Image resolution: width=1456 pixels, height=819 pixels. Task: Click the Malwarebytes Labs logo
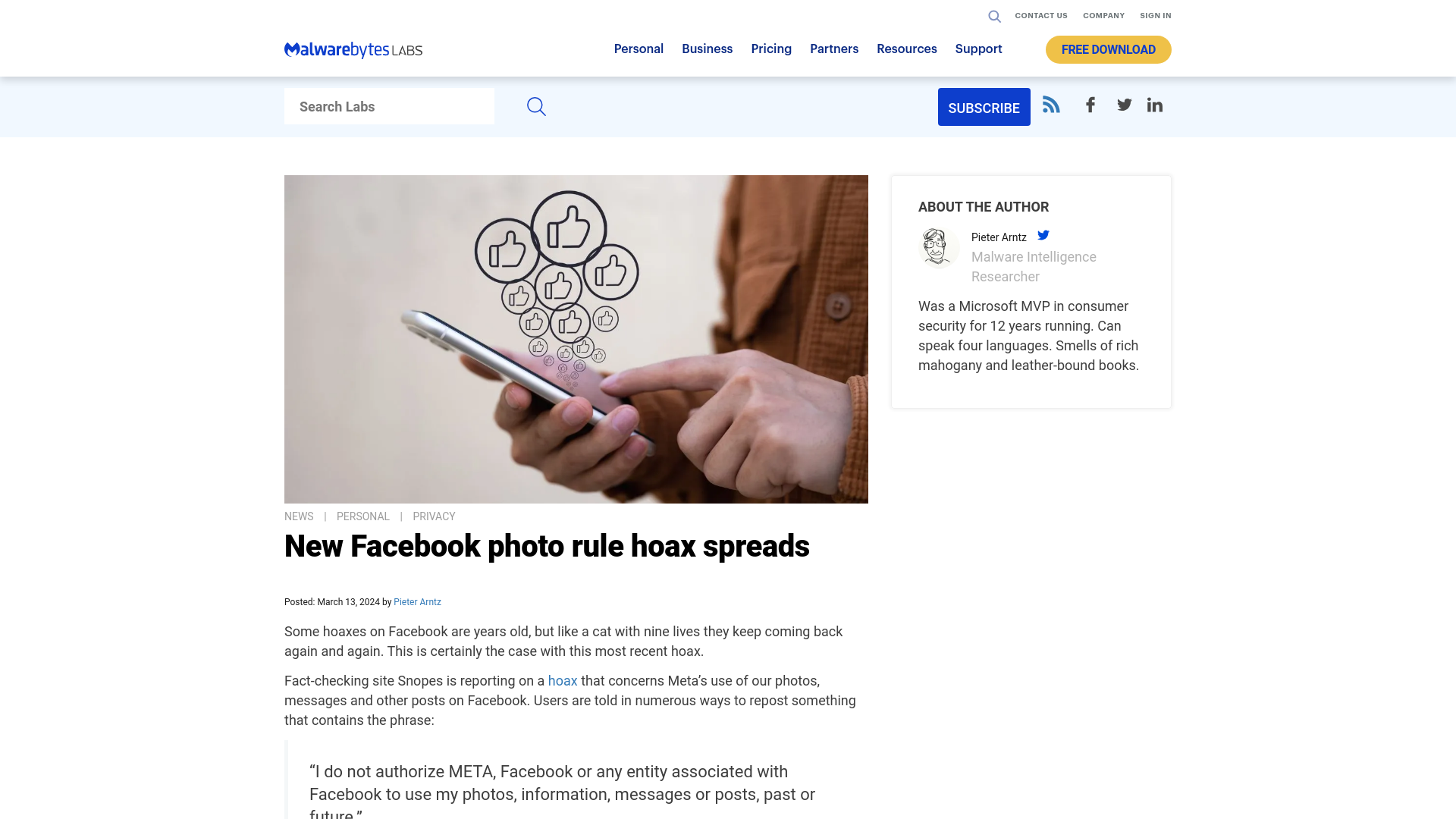click(x=353, y=50)
